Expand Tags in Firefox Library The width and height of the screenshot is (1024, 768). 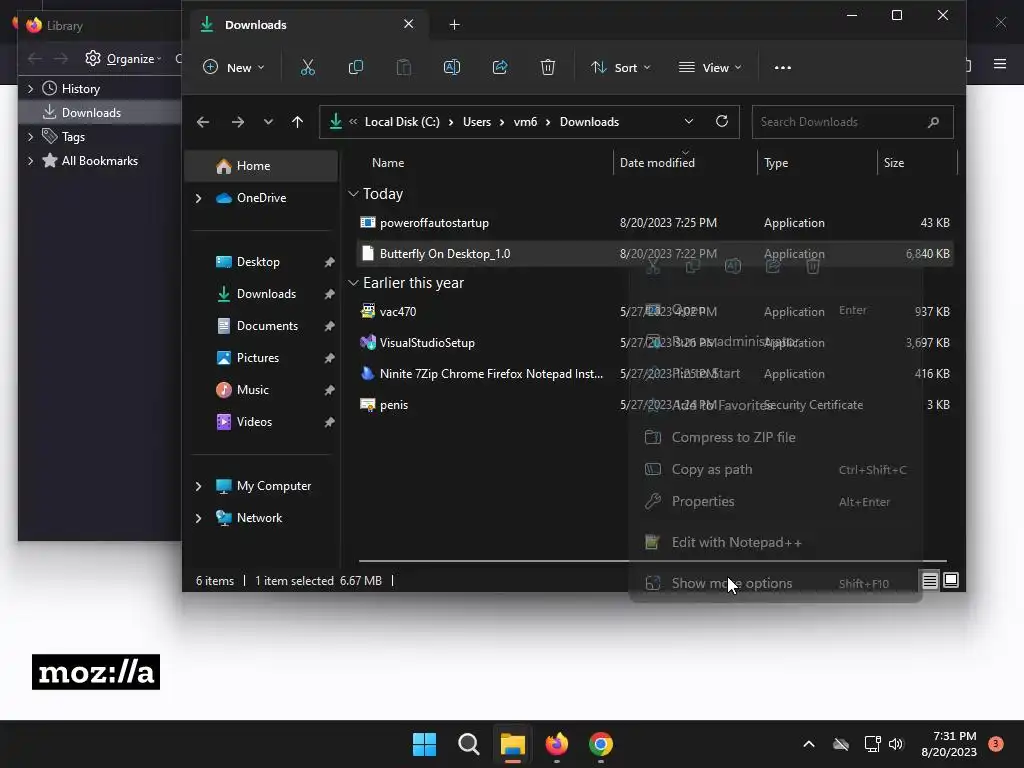(30, 136)
